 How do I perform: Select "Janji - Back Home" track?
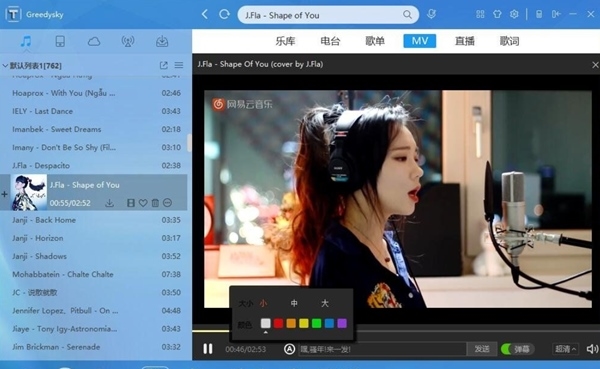[94, 220]
